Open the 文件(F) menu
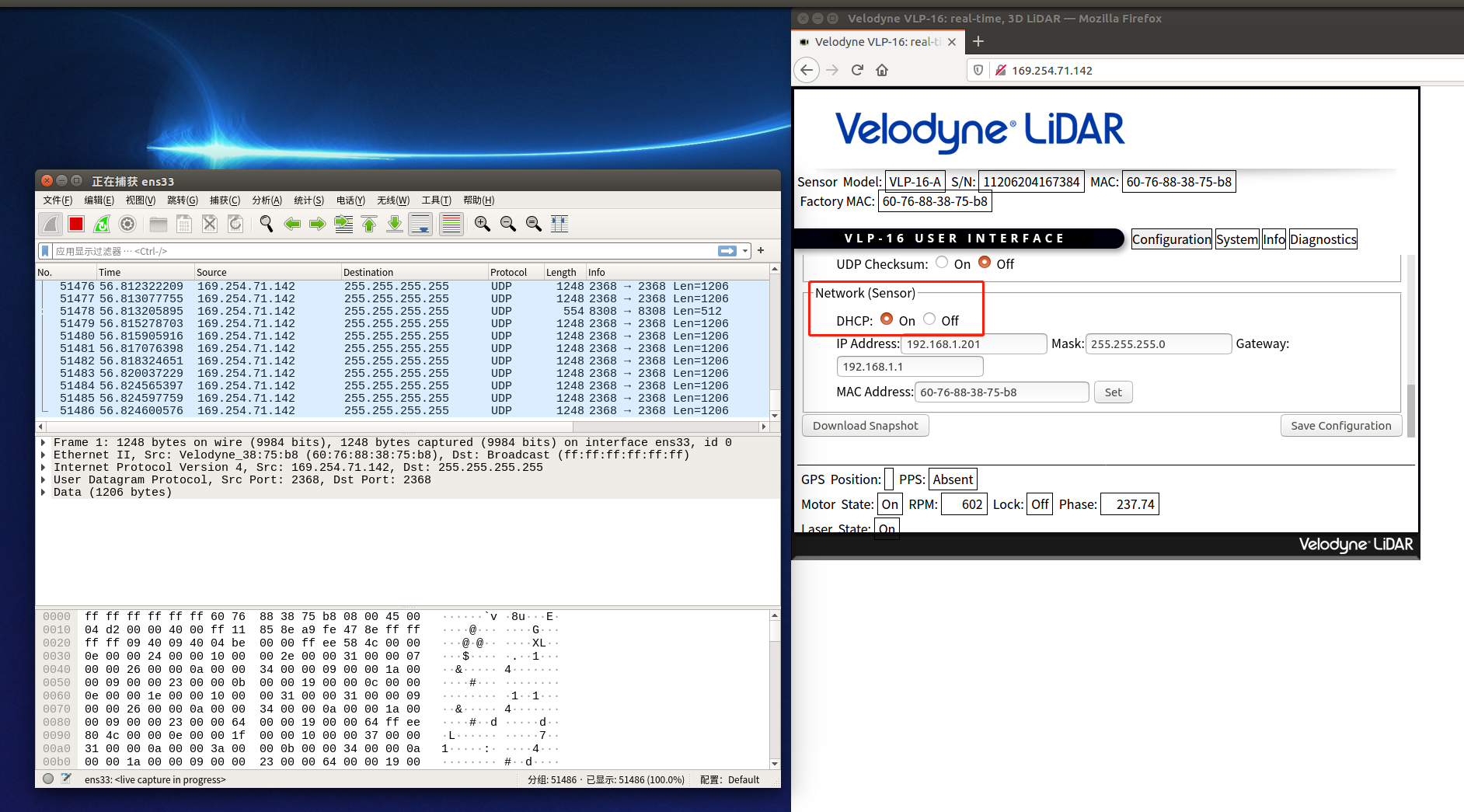This screenshot has width=1464, height=812. coord(58,200)
